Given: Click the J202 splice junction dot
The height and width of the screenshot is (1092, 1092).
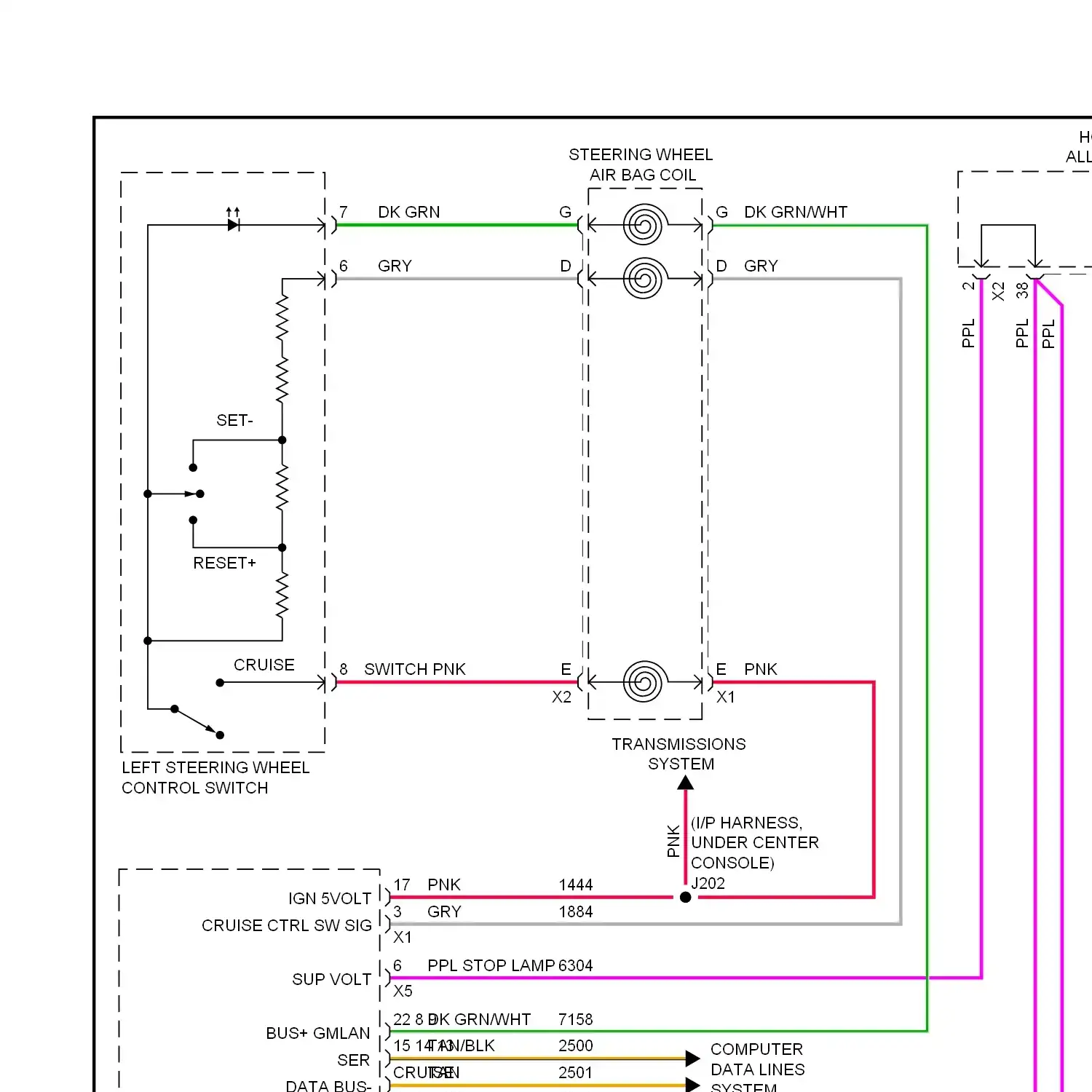Looking at the screenshot, I should tap(685, 897).
